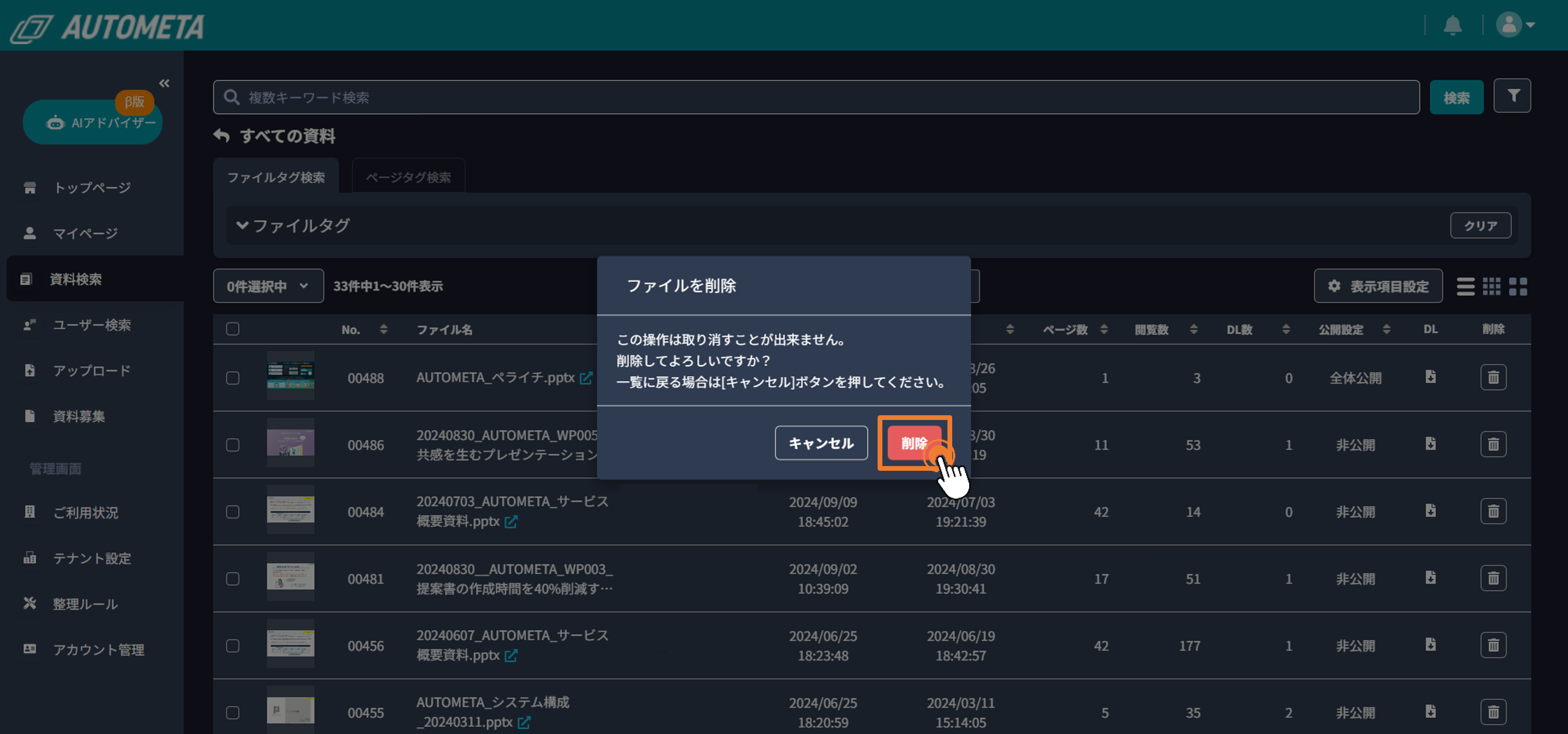Confirm with red 削除 button
Screen dimensions: 1568x734
coord(914,443)
